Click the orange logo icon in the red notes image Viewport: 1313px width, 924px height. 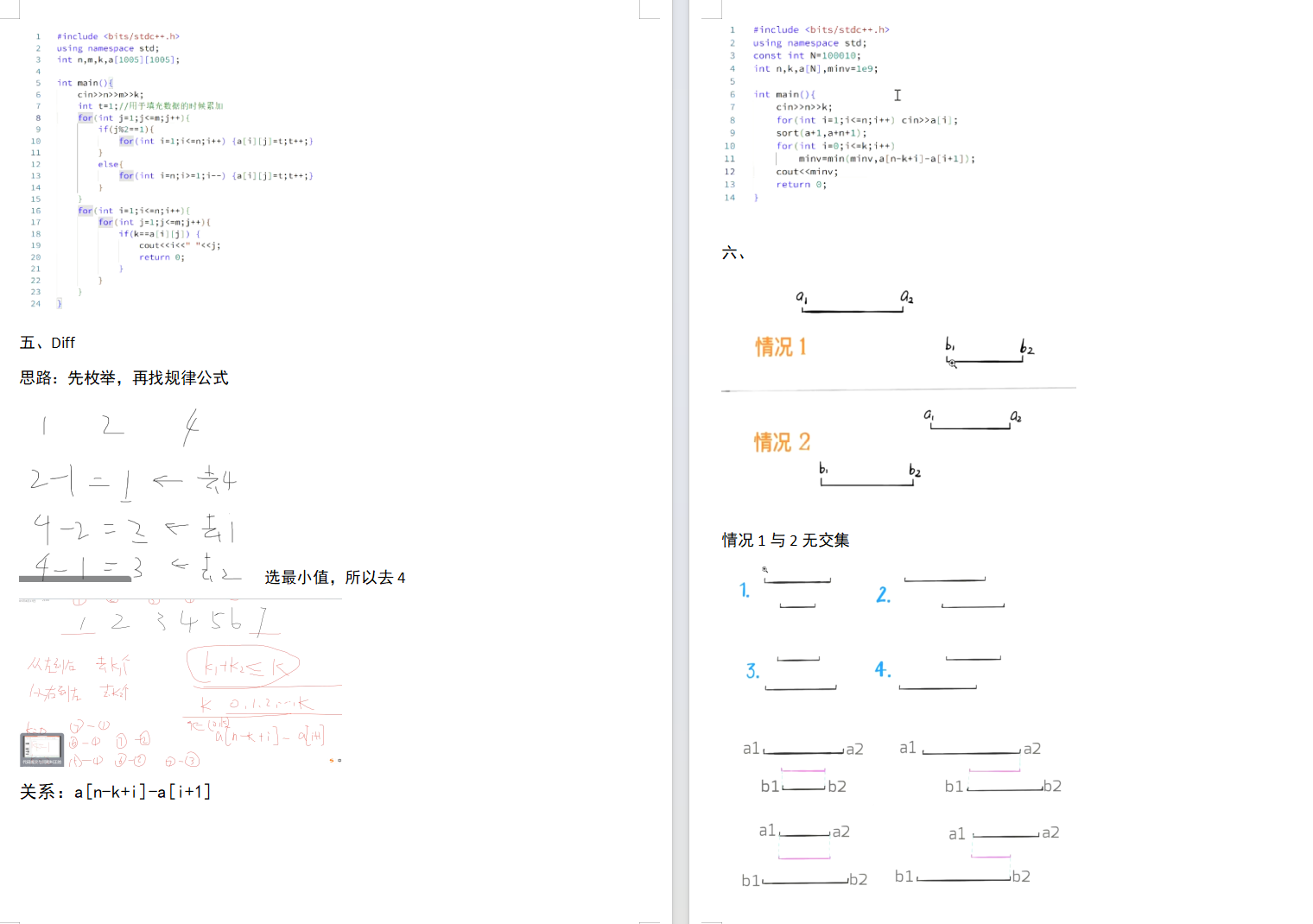click(x=332, y=761)
